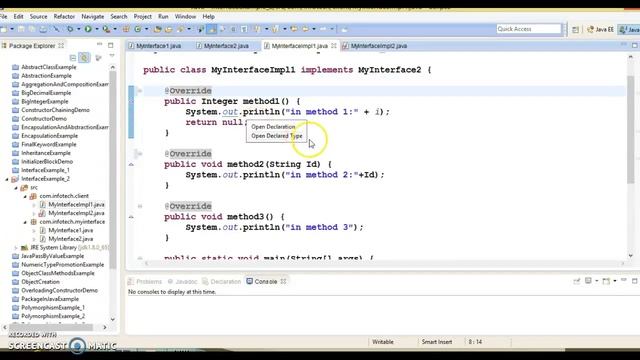Click the Debug bug icon in the toolbar

point(70,29)
